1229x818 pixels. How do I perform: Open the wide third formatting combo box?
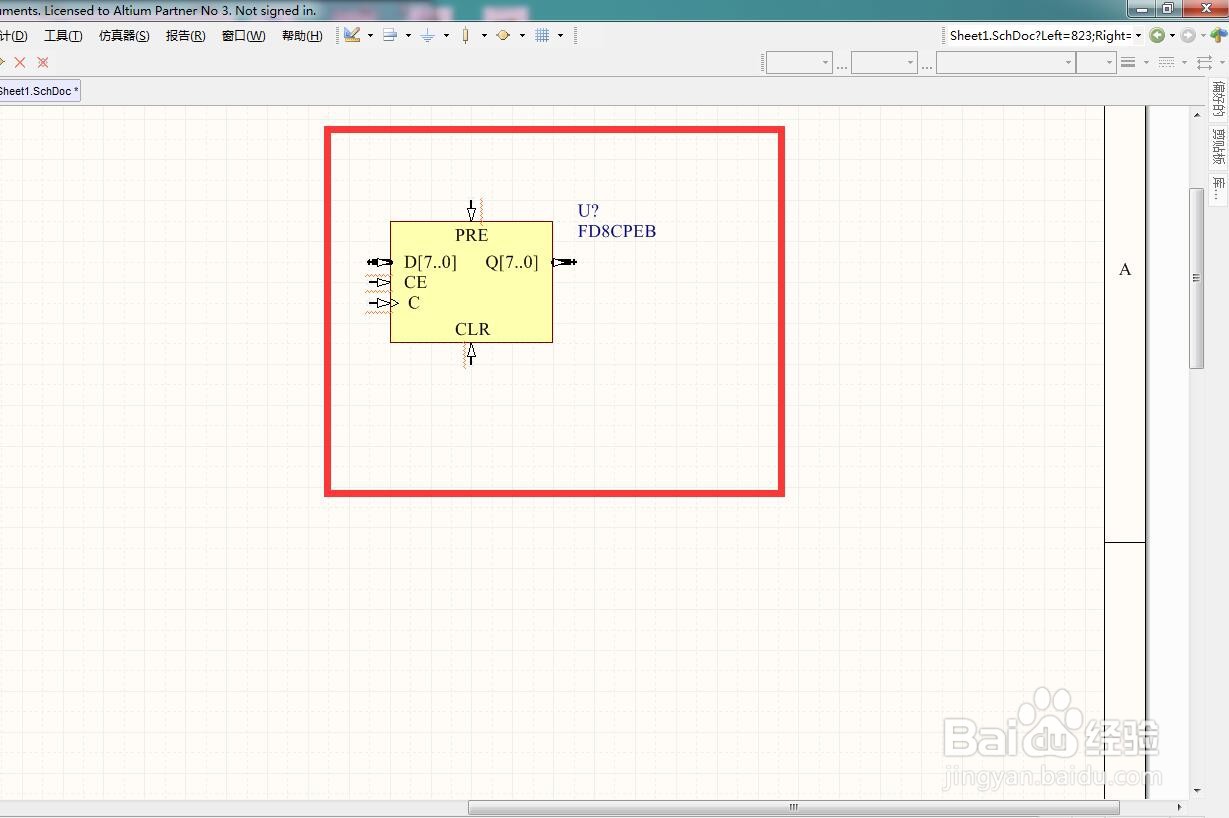(x=1005, y=62)
